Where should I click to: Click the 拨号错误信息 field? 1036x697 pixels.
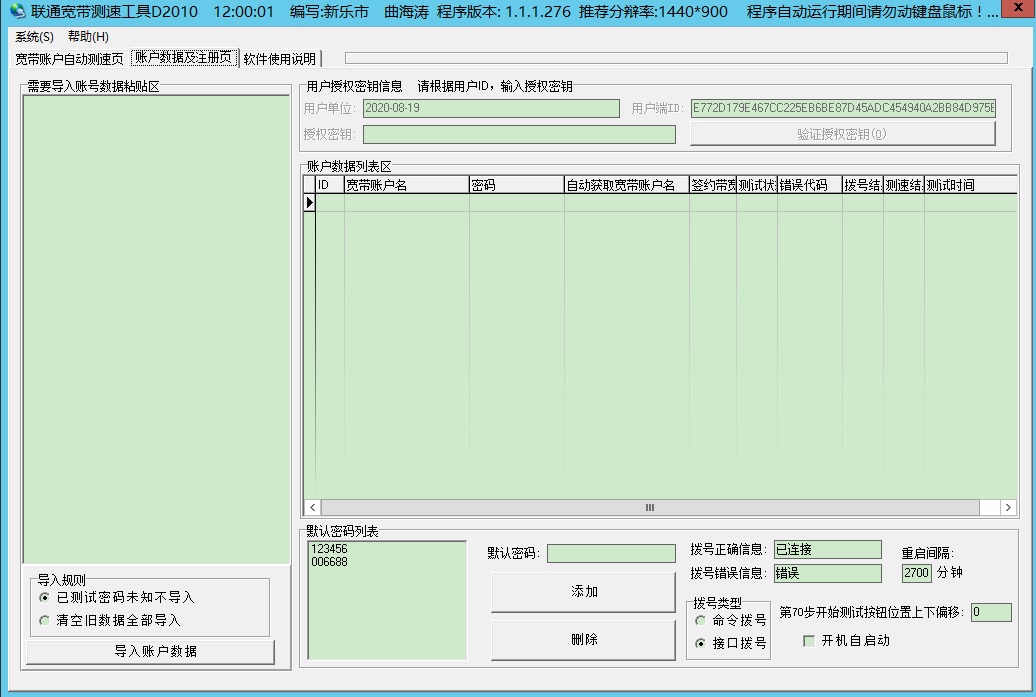pyautogui.click(x=828, y=573)
